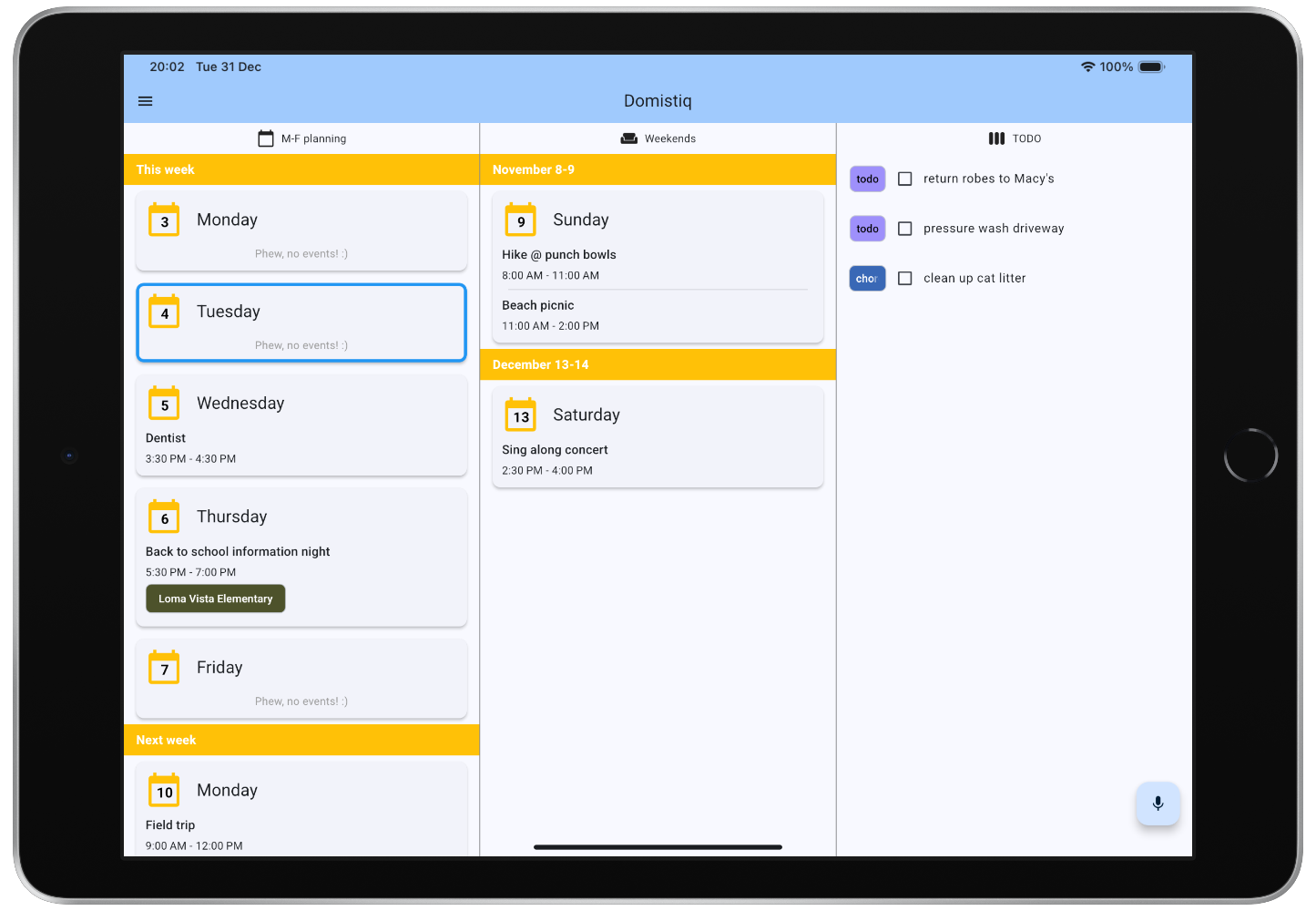Click the calendar icon showing 3 on Monday's card
Viewport: 1316px width, 911px height.
click(164, 219)
